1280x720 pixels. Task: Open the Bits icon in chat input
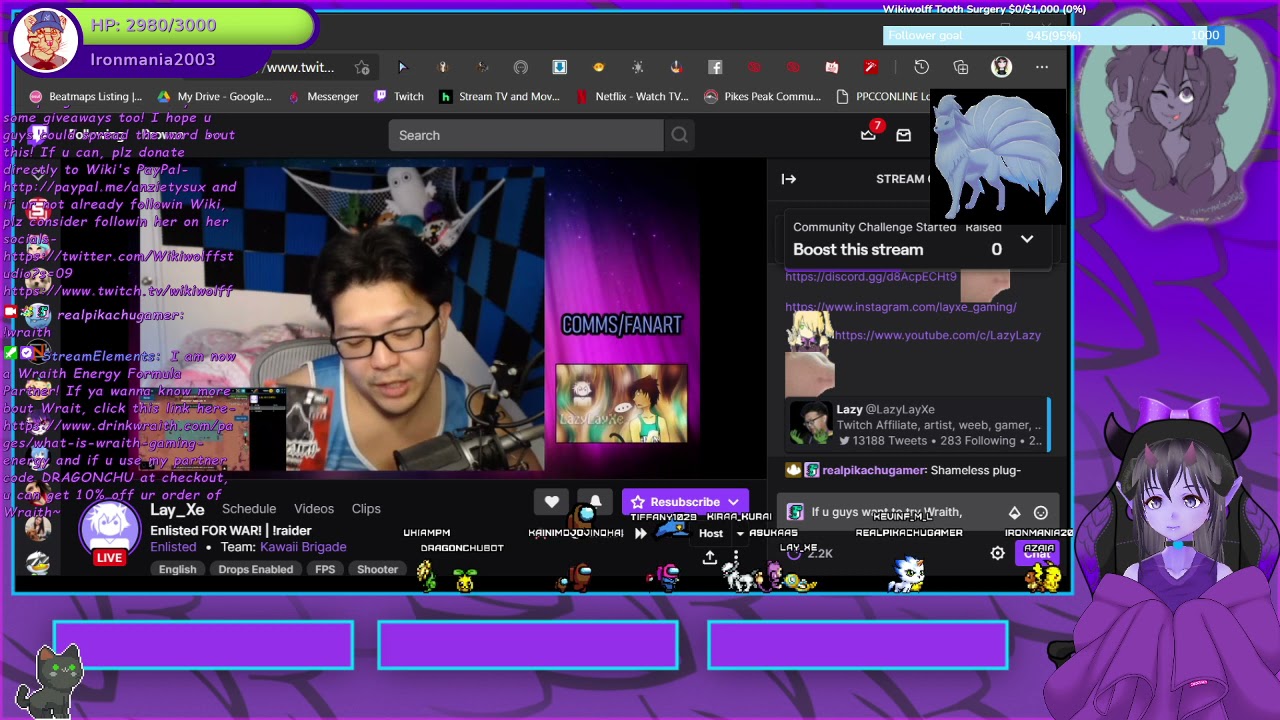(1014, 512)
